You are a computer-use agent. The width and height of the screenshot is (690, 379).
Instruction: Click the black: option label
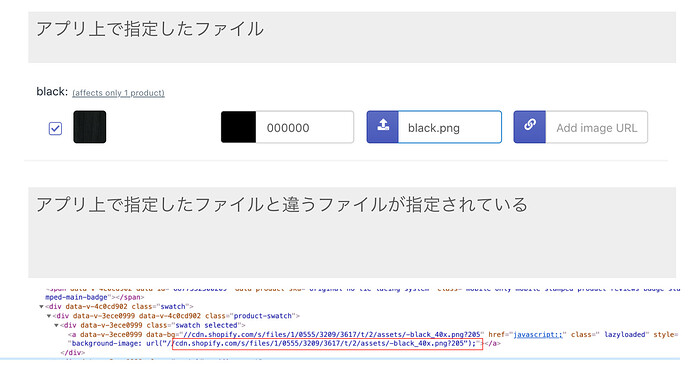(x=52, y=92)
